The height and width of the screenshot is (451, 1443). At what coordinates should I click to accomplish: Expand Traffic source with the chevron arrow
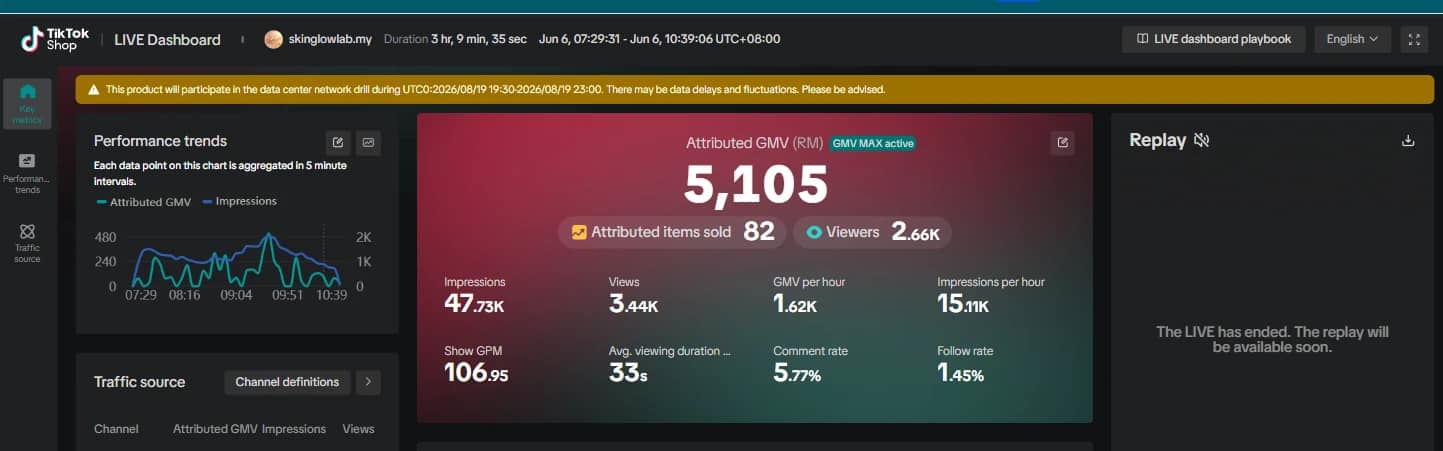coord(368,382)
